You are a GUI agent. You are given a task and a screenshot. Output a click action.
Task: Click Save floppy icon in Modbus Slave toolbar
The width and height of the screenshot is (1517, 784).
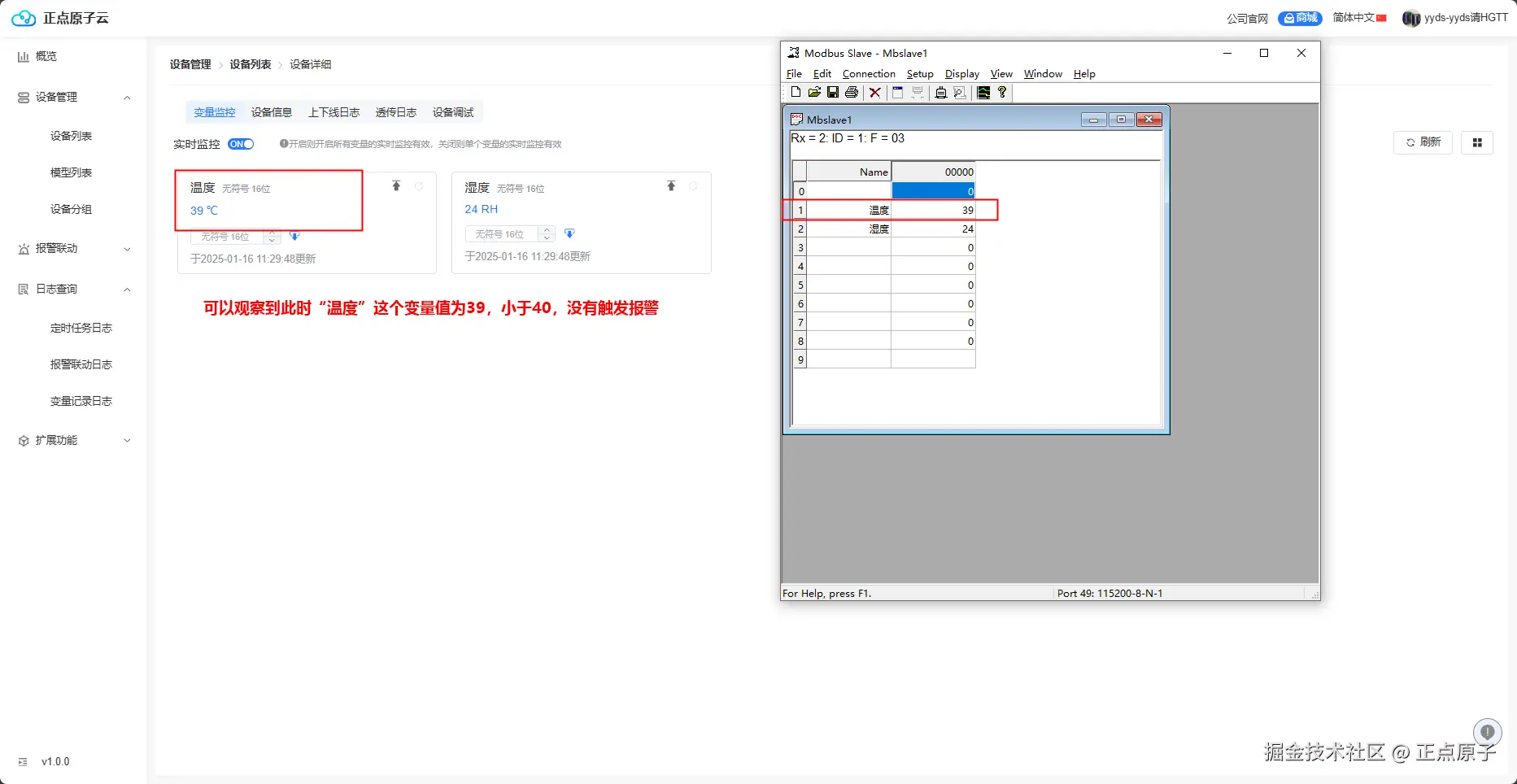833,92
